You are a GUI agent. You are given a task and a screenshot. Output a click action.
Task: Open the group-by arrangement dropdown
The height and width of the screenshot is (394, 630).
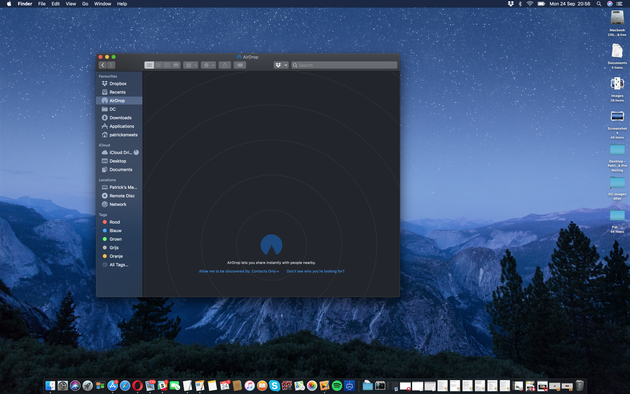point(190,65)
